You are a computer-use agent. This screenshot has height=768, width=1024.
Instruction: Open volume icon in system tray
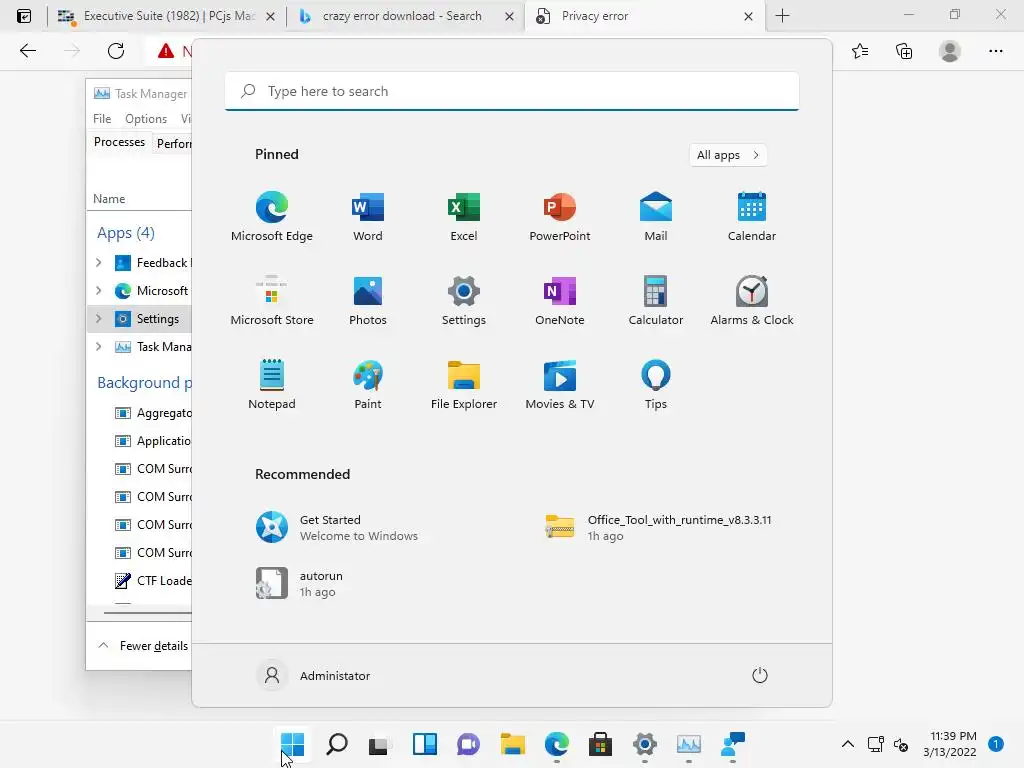901,744
